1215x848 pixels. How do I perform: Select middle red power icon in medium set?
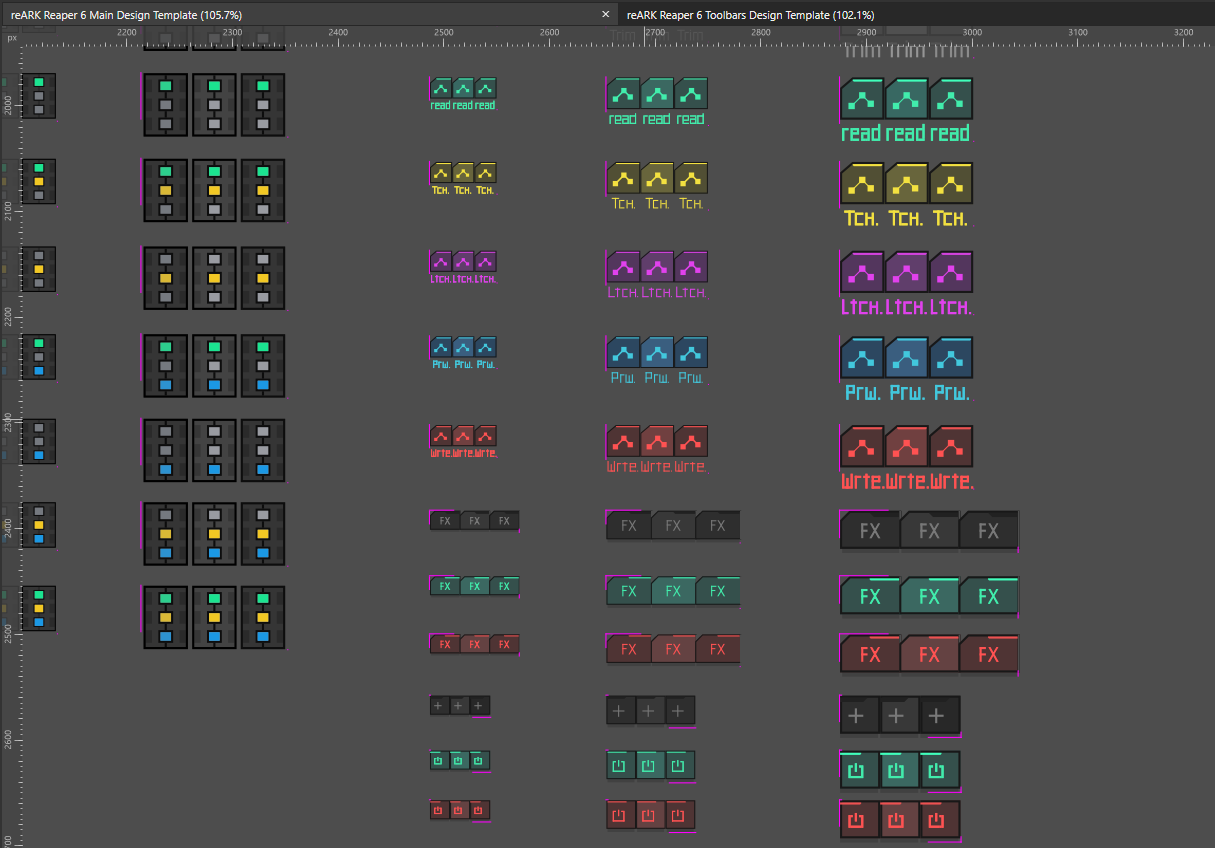(650, 816)
